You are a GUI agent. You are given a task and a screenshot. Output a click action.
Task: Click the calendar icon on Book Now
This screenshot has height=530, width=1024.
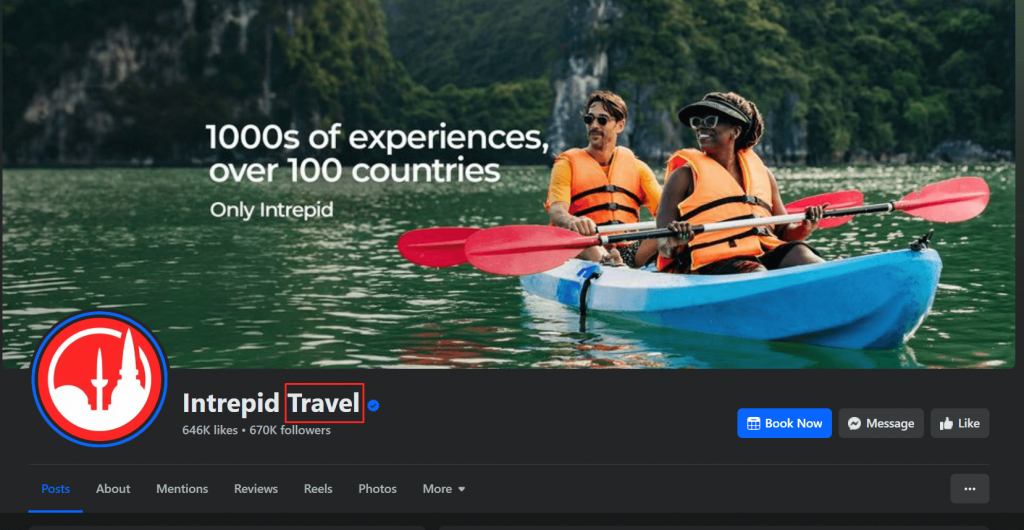coord(753,424)
